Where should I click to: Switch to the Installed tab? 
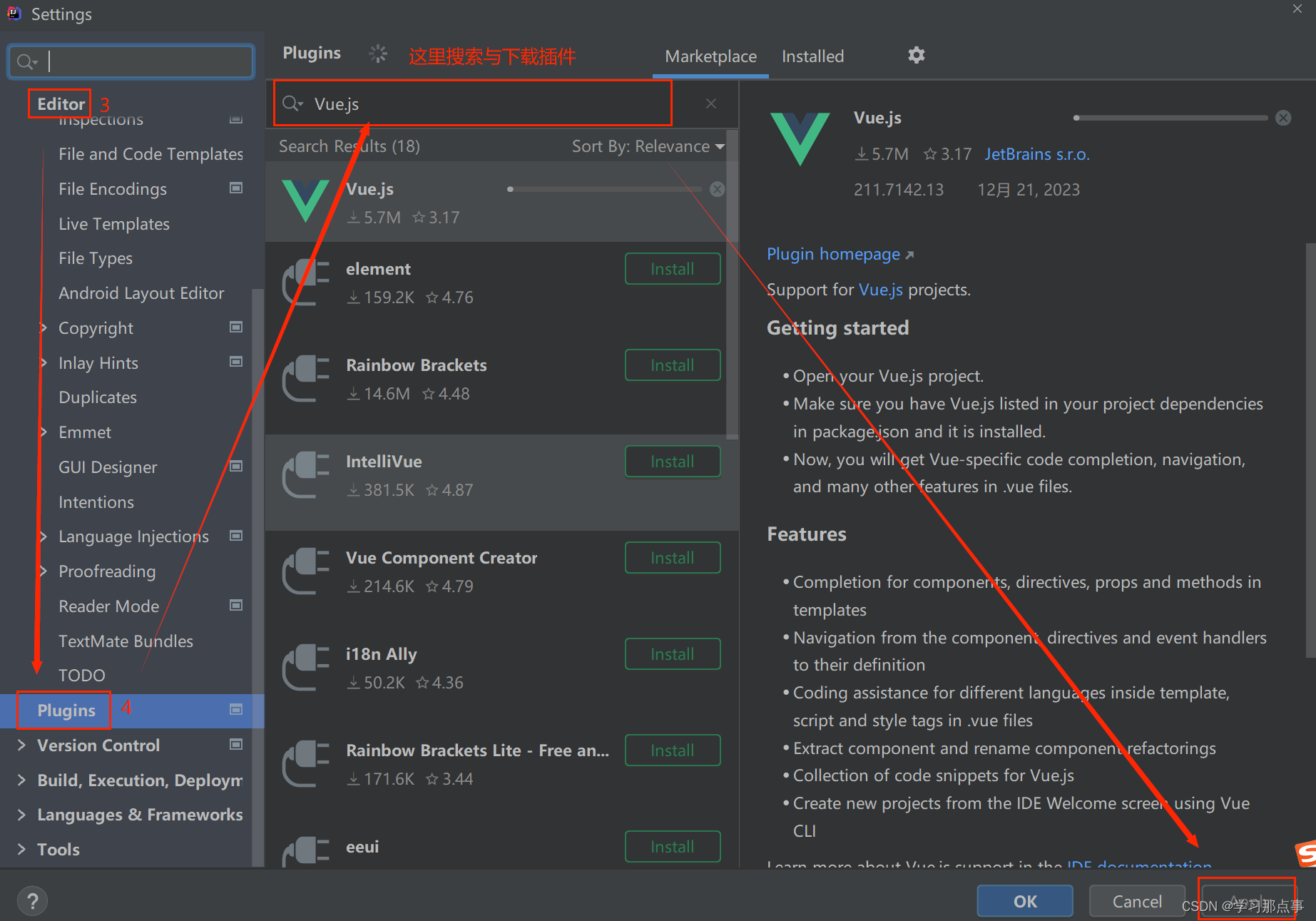tap(812, 56)
